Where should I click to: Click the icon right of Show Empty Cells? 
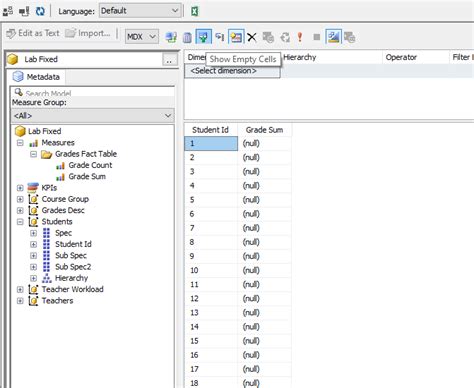[x=219, y=37]
